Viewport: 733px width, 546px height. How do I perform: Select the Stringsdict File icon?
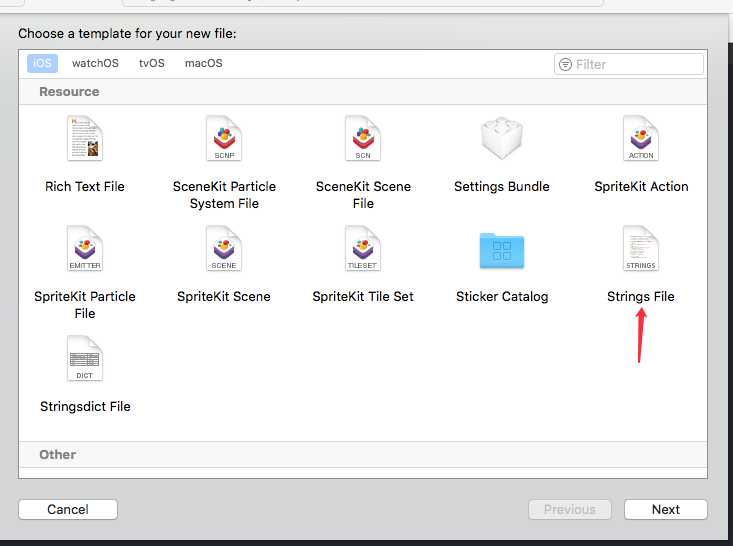click(x=85, y=359)
